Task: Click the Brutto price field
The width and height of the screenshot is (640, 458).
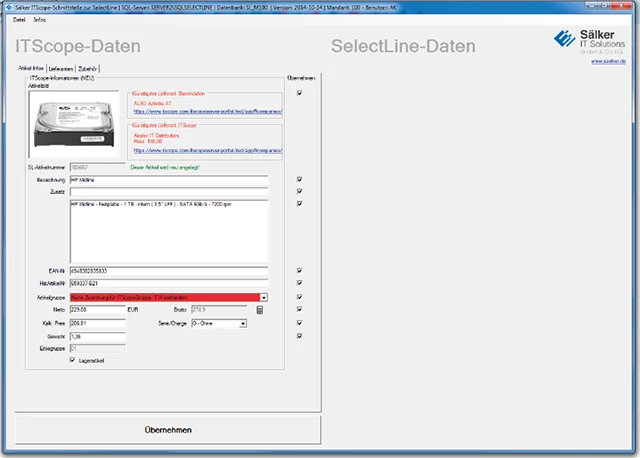Action: (219, 310)
